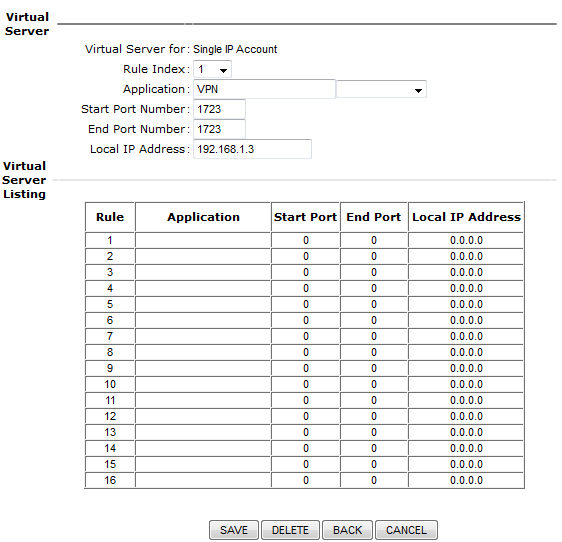Click the Virtual Server Listing heading
This screenshot has width=562, height=542.
pos(24,180)
